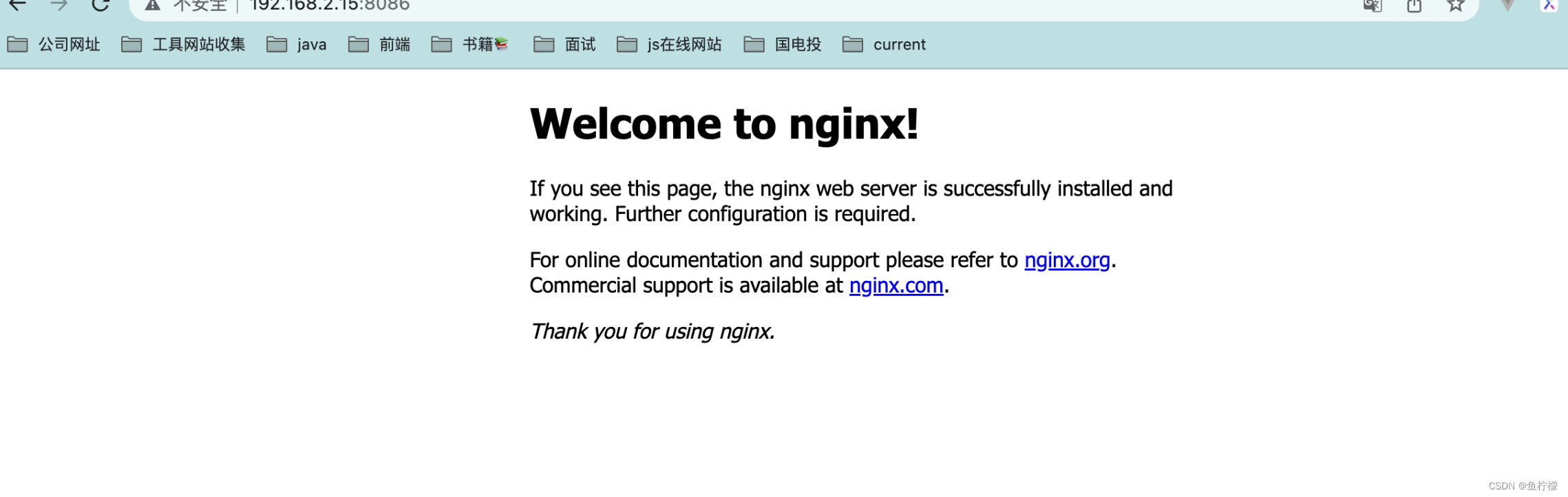Open the 书籍 bookmark folder

(x=469, y=45)
